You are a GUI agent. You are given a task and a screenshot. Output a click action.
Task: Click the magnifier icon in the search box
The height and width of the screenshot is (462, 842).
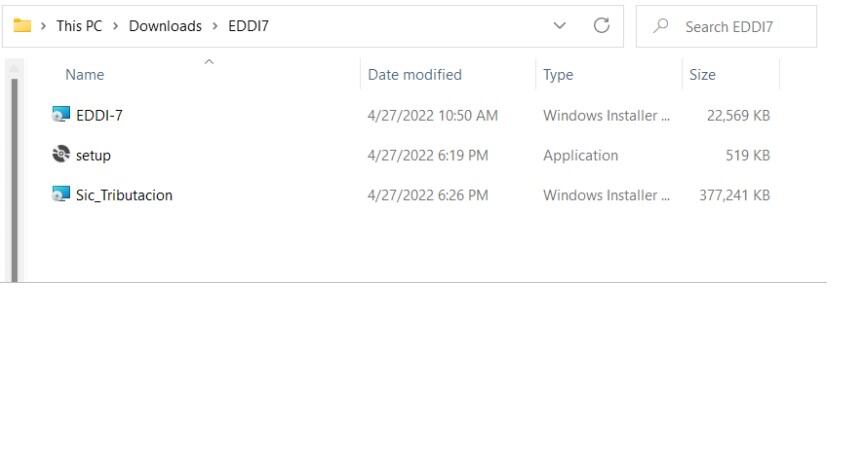tap(661, 27)
